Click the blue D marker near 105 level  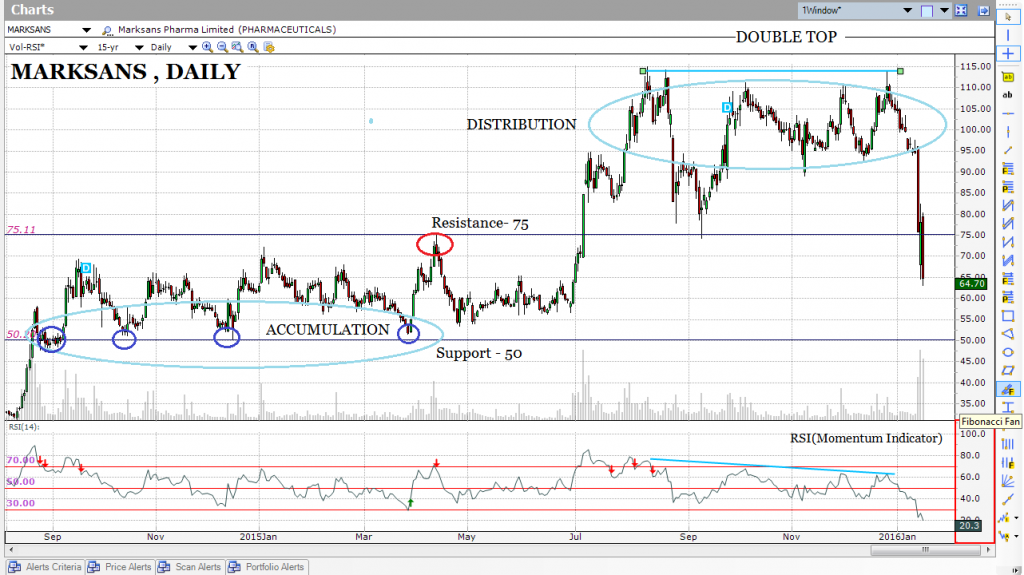(727, 107)
